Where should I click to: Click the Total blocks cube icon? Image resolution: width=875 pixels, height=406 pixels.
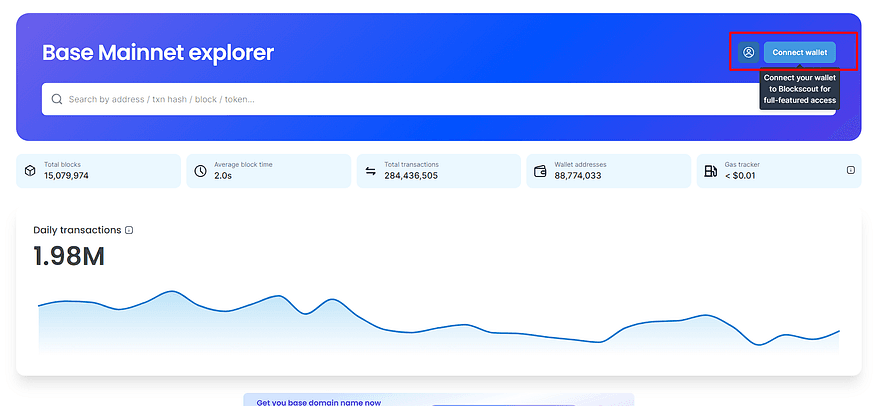30,171
